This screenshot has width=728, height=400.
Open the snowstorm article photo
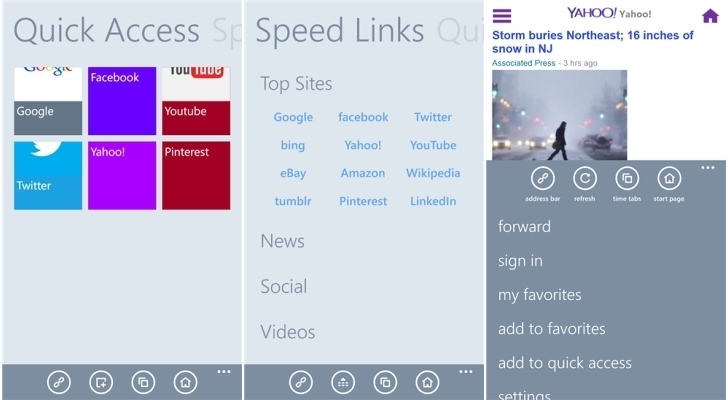559,115
